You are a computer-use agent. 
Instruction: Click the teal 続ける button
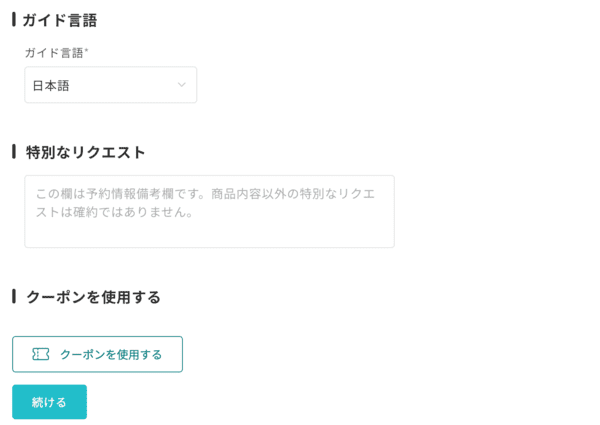49,402
